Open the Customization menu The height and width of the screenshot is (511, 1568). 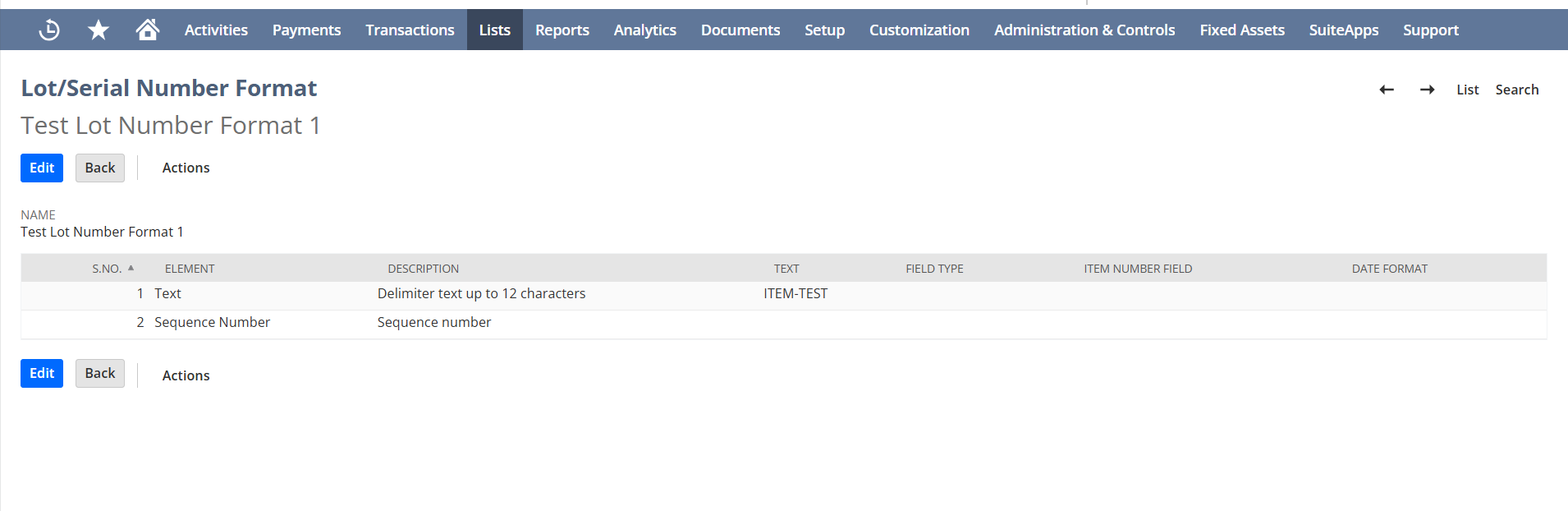[919, 30]
